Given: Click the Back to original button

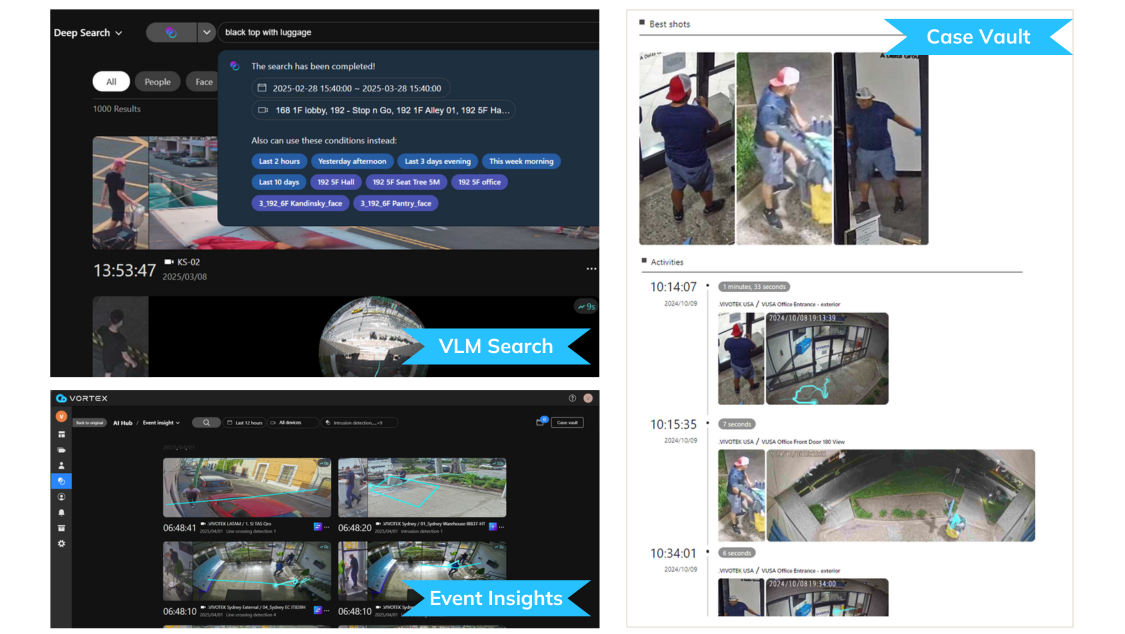Looking at the screenshot, I should click(x=91, y=422).
